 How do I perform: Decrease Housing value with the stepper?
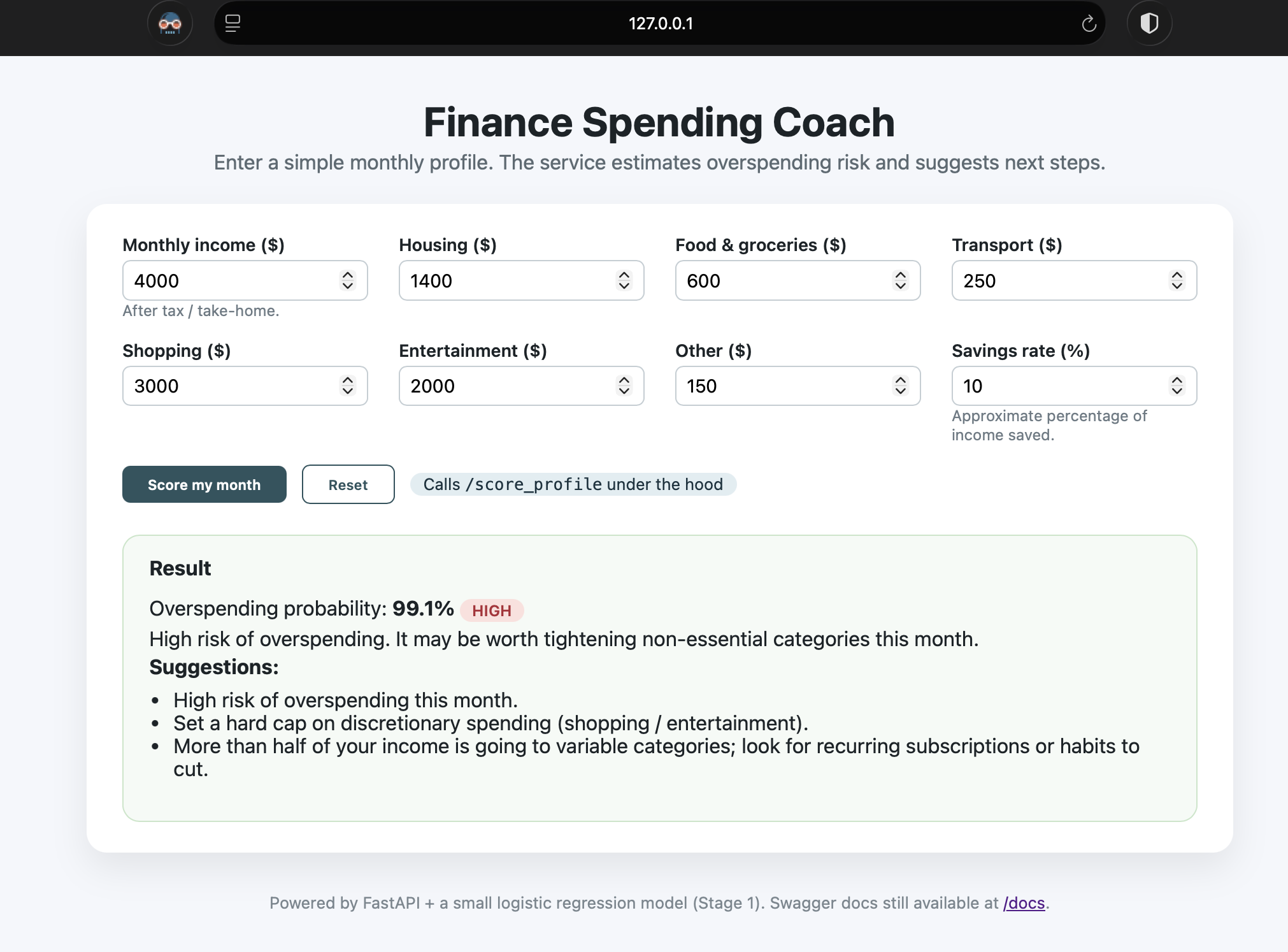pyautogui.click(x=623, y=286)
